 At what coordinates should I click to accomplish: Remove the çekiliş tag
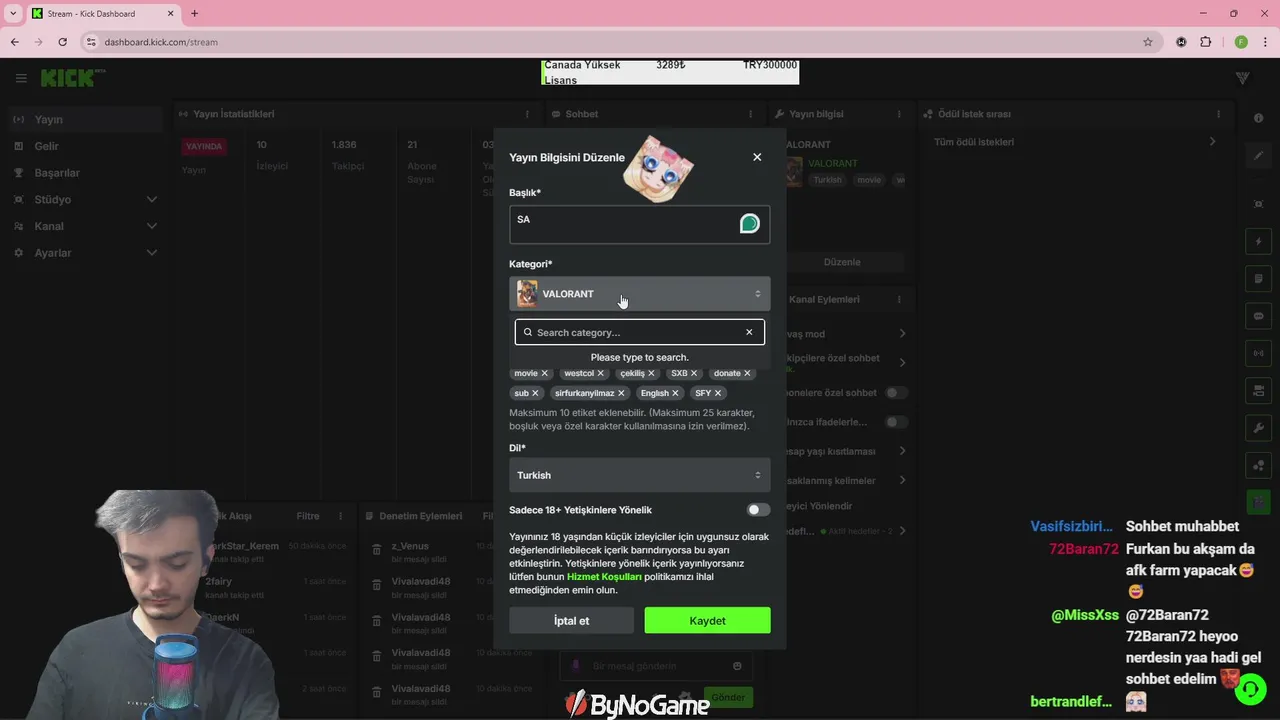(651, 373)
